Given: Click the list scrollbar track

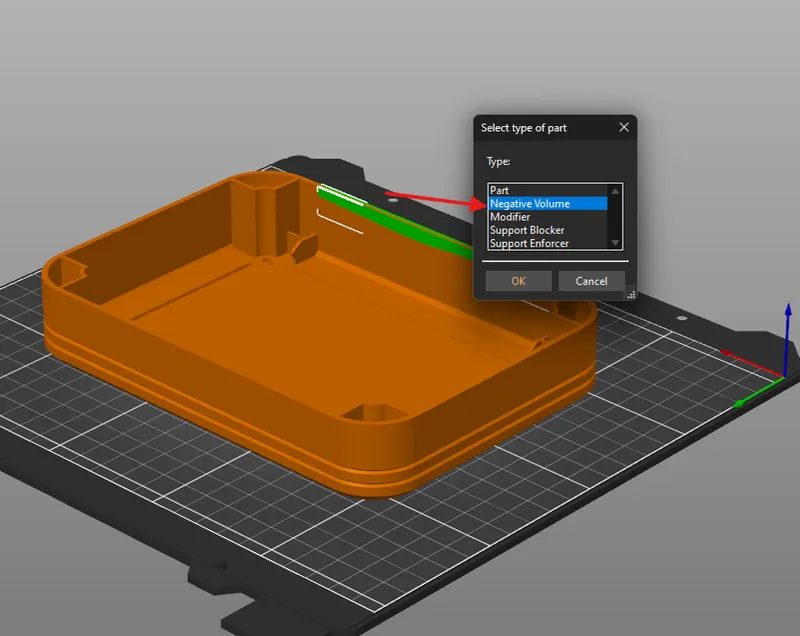Looking at the screenshot, I should (x=613, y=216).
